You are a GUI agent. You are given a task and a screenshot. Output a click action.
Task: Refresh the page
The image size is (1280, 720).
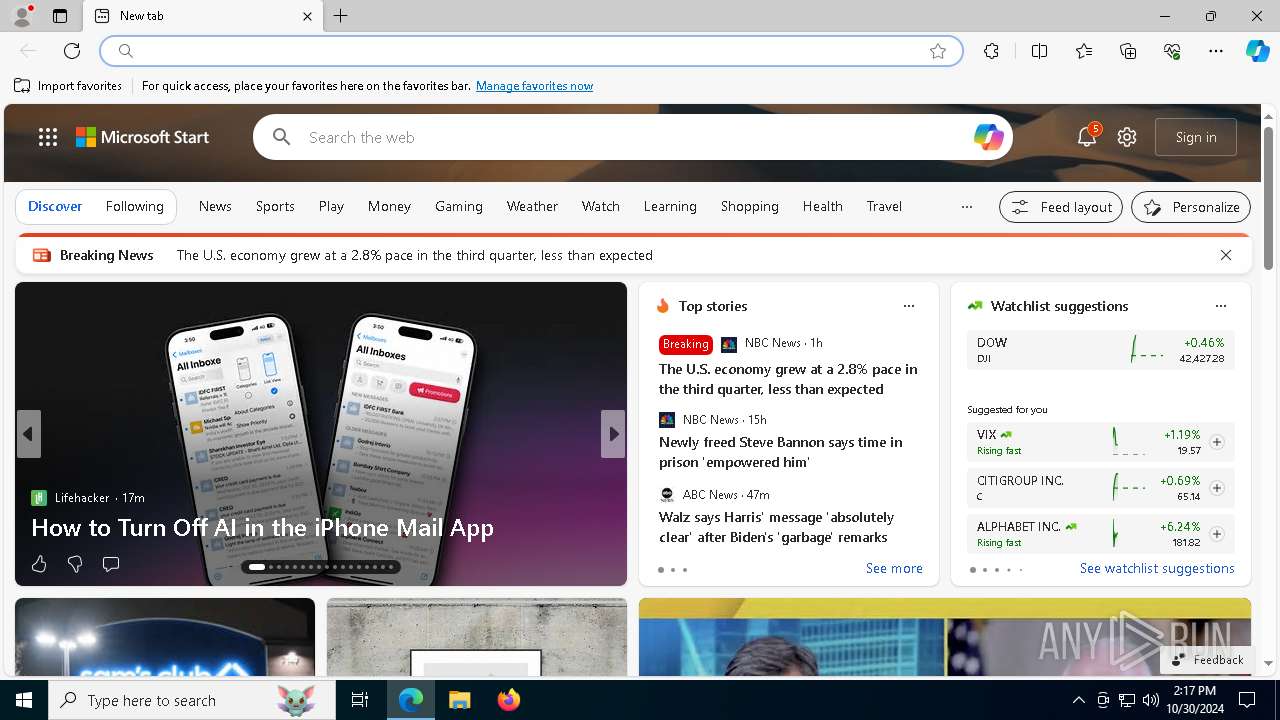[x=72, y=51]
